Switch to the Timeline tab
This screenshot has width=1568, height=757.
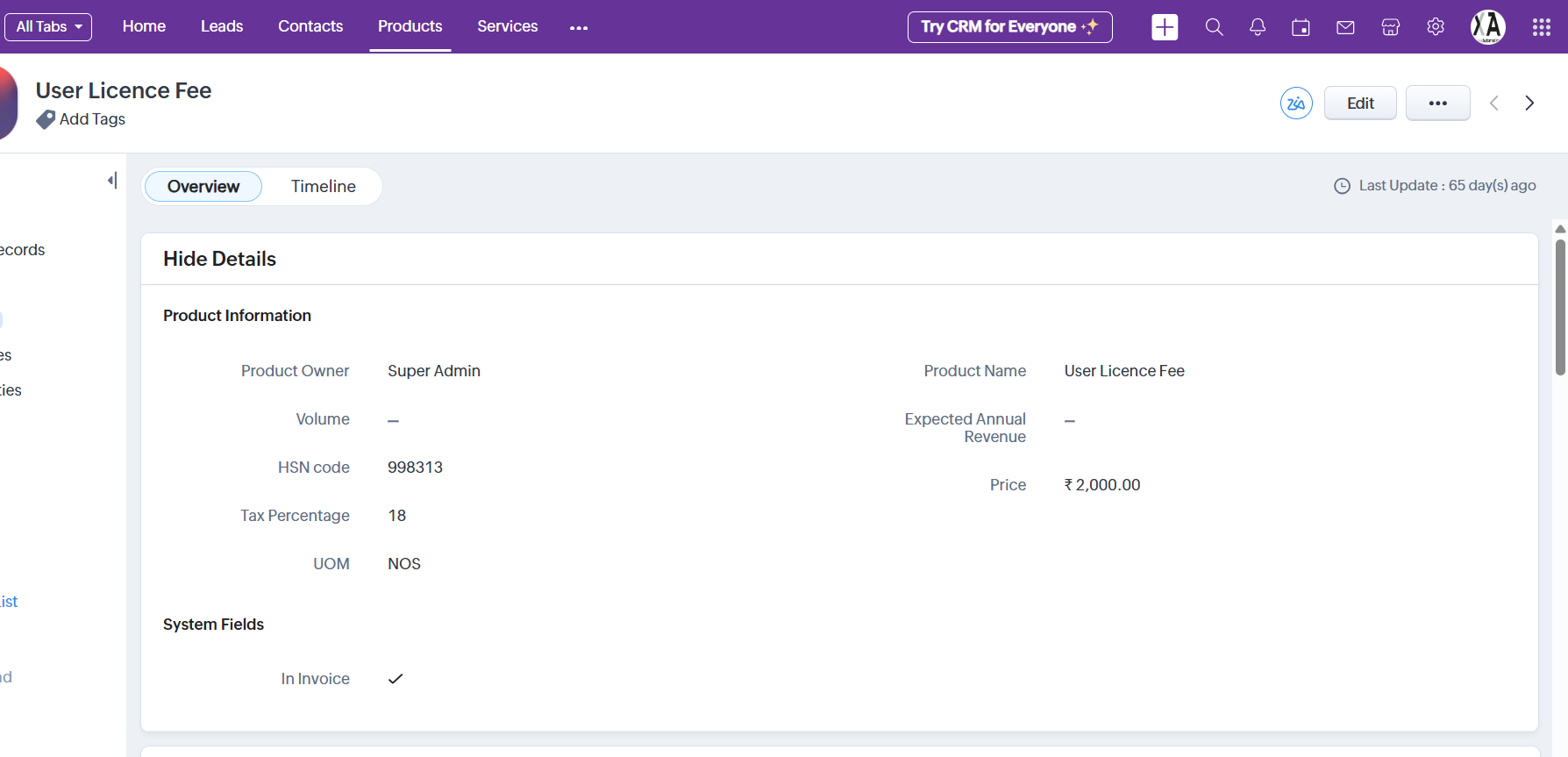coord(323,187)
